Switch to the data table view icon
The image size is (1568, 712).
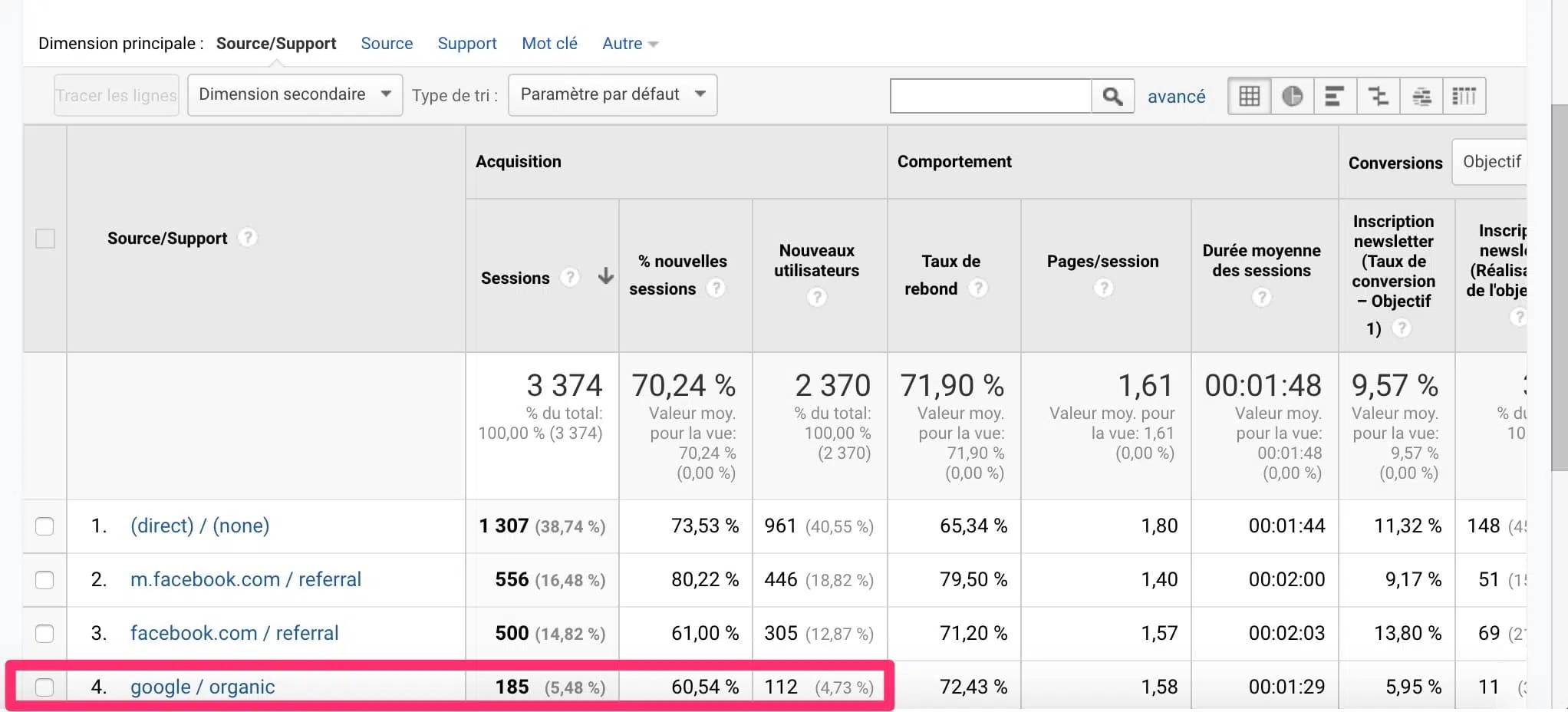[1250, 96]
